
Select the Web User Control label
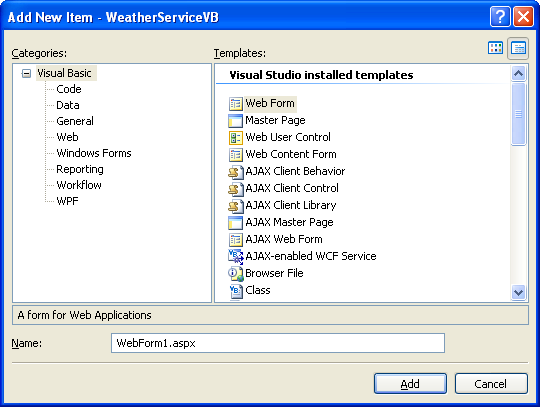point(288,137)
